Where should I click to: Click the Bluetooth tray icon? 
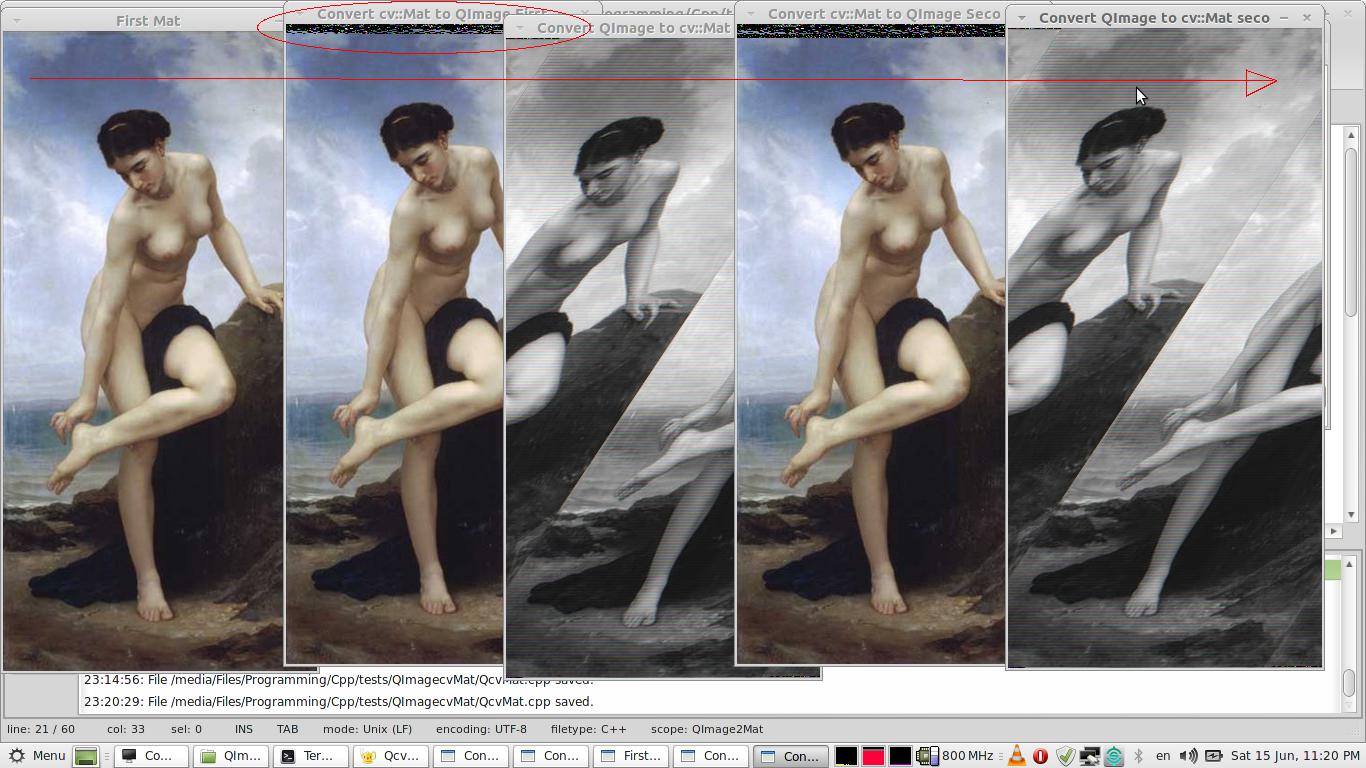pos(1138,756)
